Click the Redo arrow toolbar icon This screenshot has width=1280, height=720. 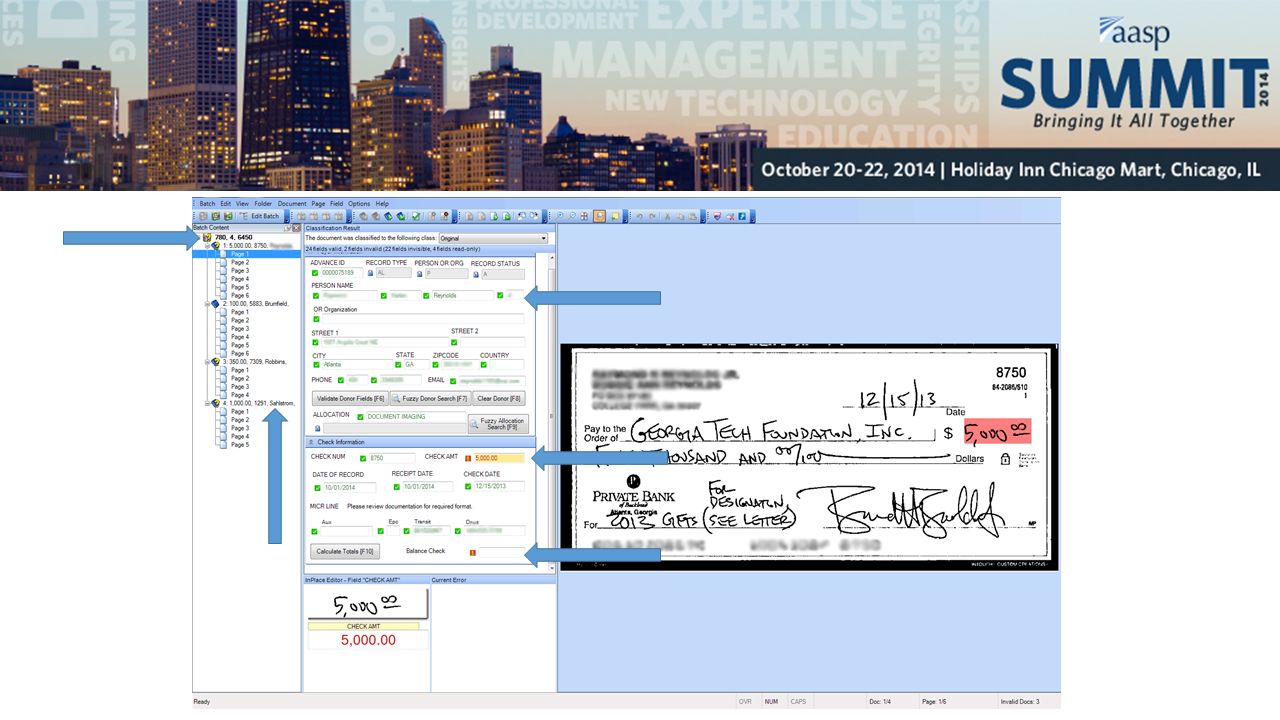click(x=652, y=216)
